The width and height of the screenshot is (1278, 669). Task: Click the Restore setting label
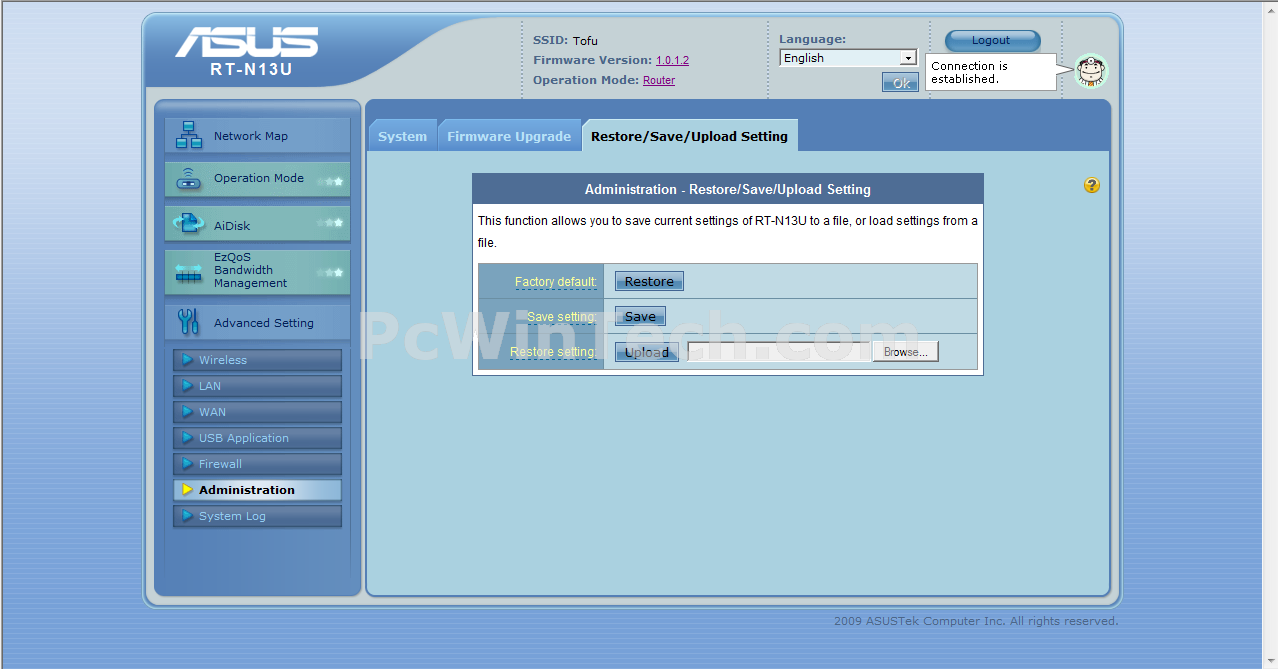(553, 352)
